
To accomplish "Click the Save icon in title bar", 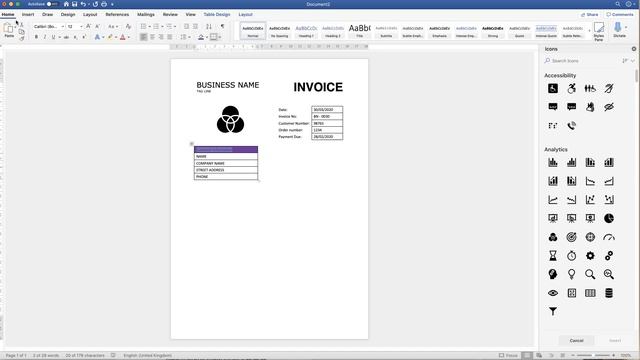I will (74, 4).
